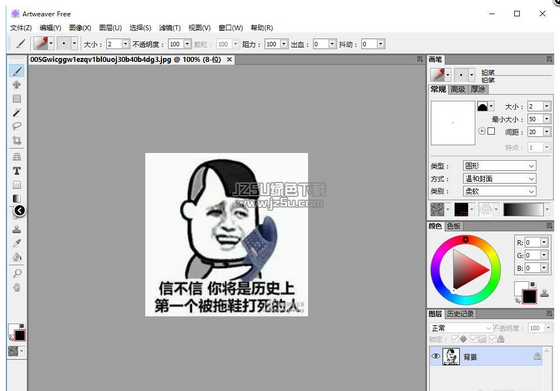560x391 pixels.
Task: Open Color panel options menu icon
Action: [549, 226]
